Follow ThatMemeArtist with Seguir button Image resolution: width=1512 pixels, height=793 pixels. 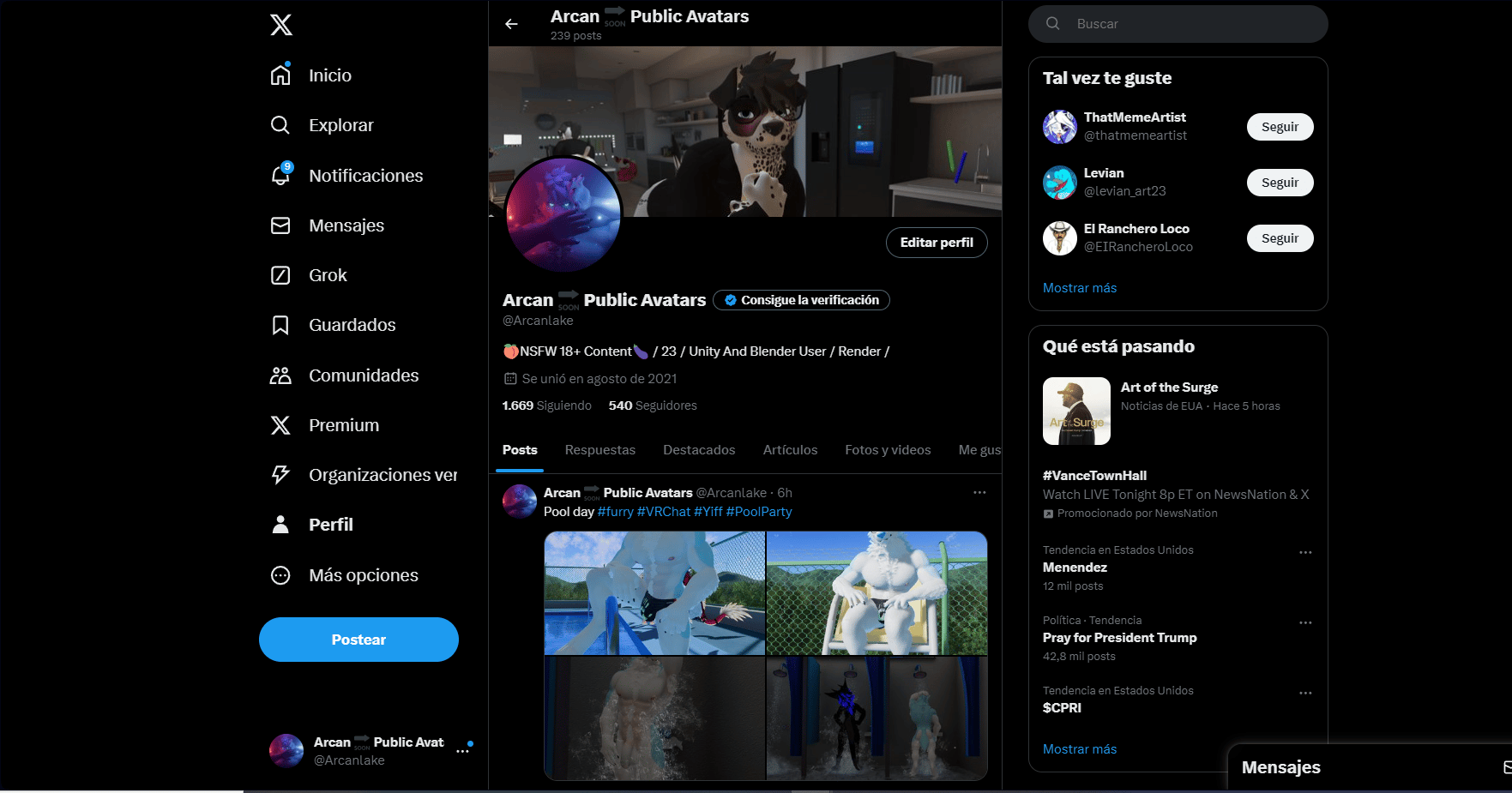tap(1280, 127)
